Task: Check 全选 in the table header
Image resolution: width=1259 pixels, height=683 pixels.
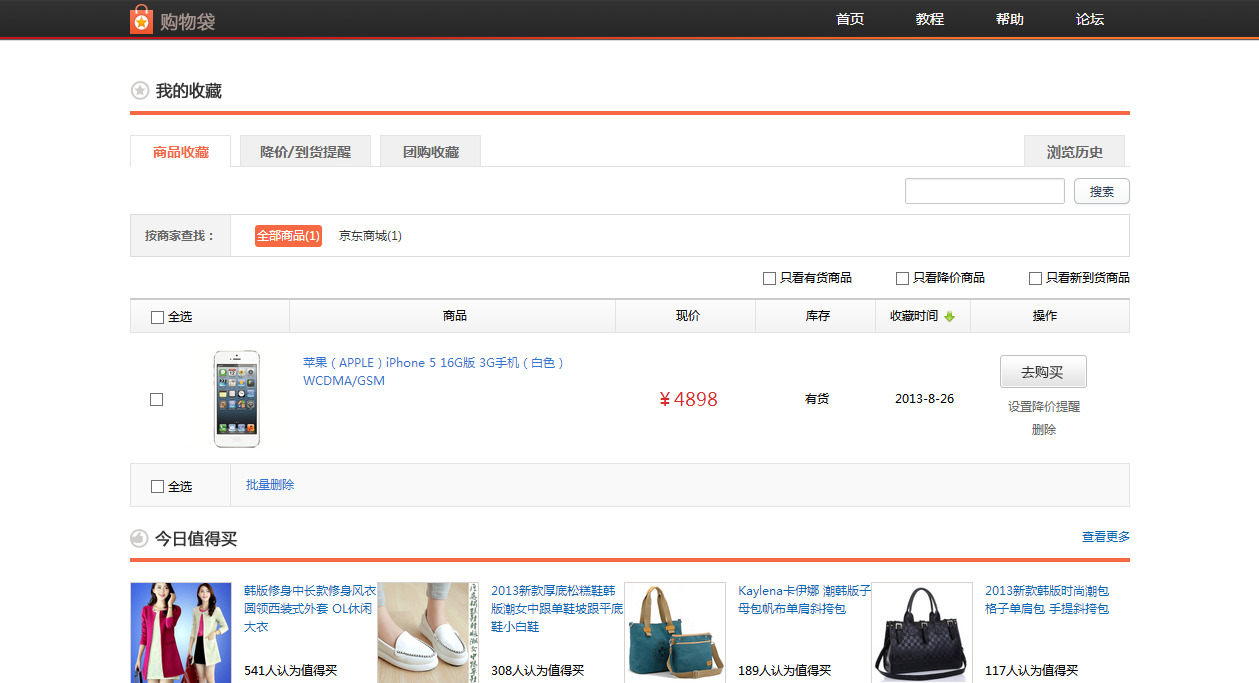Action: pos(157,317)
